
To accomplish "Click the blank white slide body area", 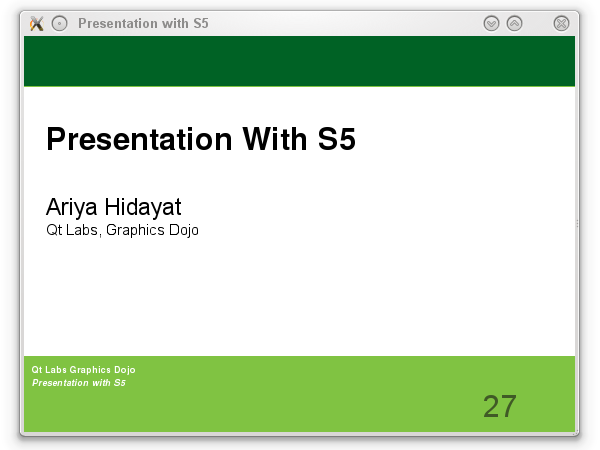I will click(x=300, y=300).
